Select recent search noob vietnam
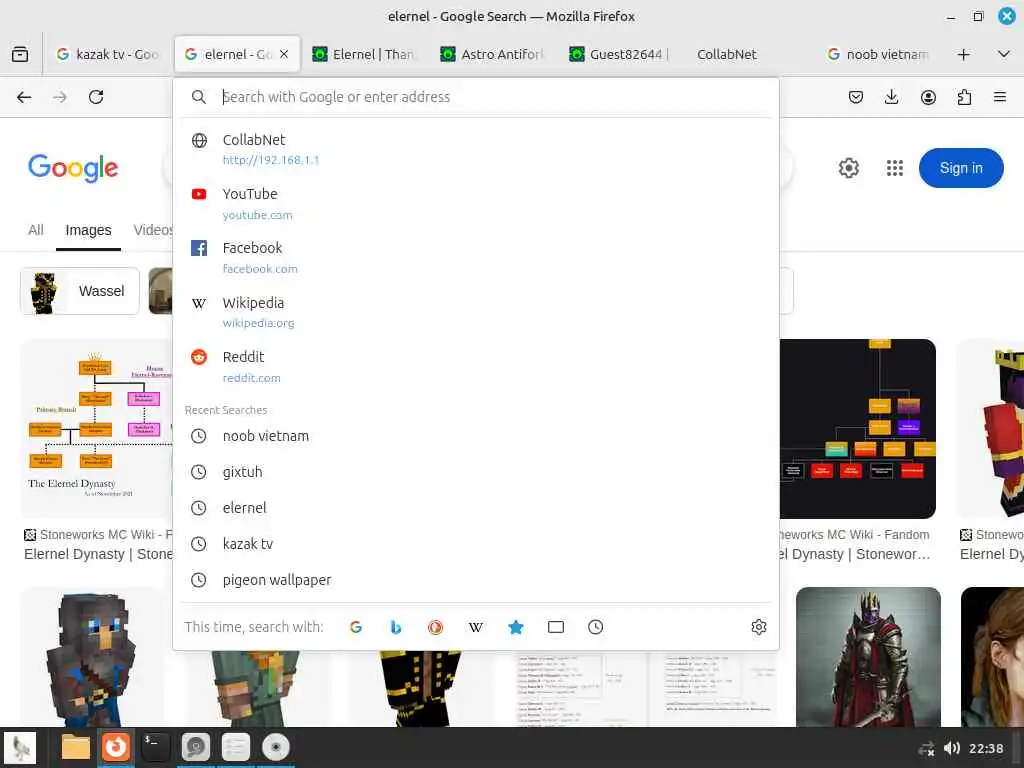This screenshot has height=768, width=1024. 477,436
